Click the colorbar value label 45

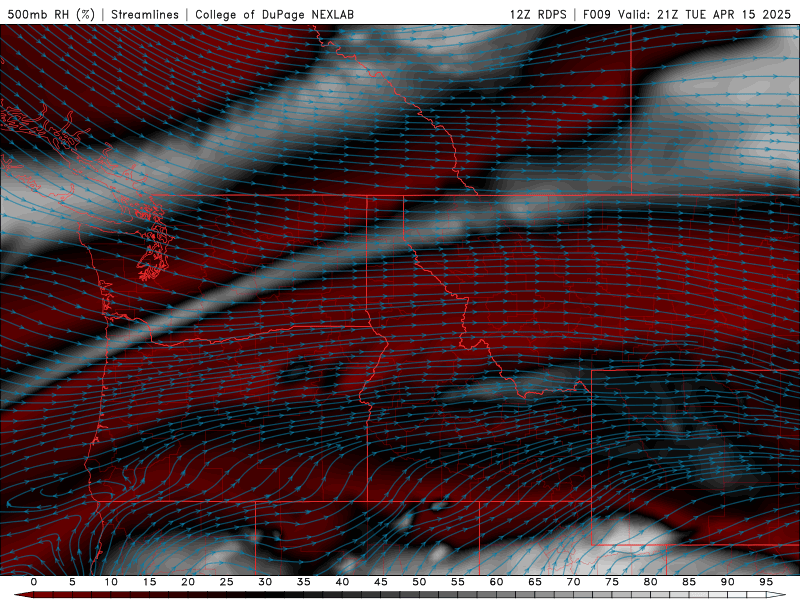point(381,582)
